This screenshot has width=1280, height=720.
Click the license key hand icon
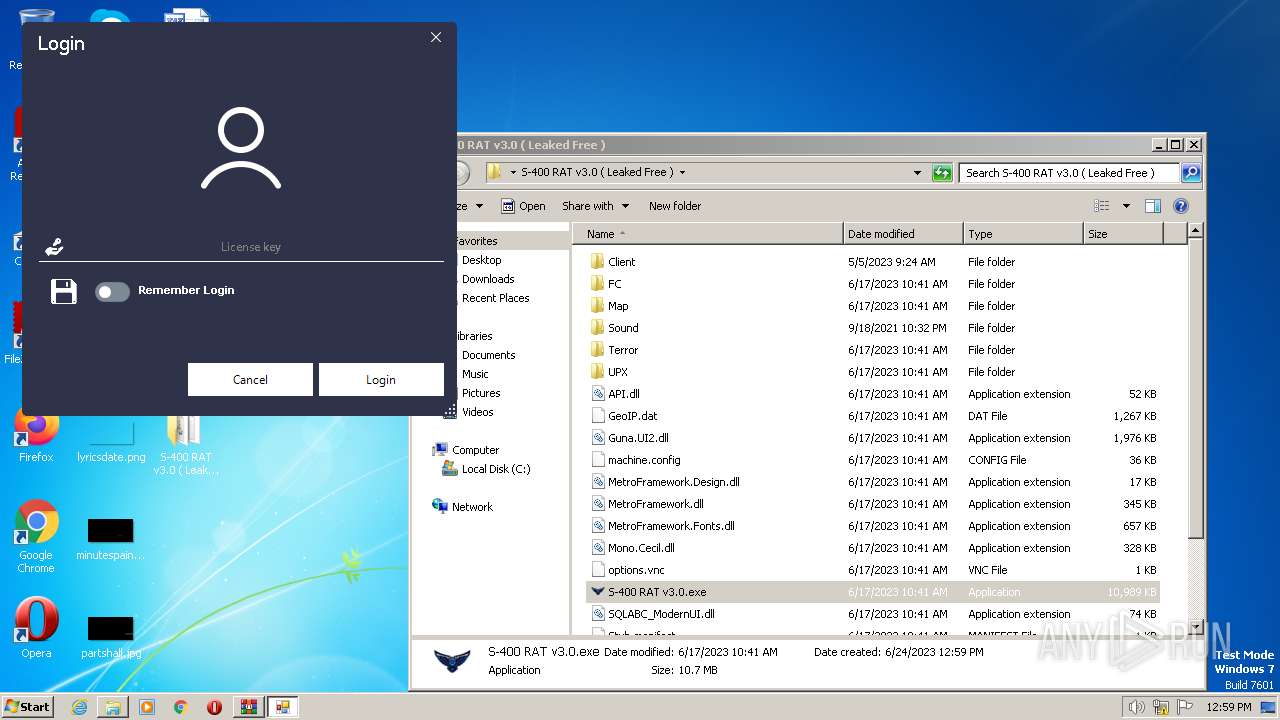(55, 246)
